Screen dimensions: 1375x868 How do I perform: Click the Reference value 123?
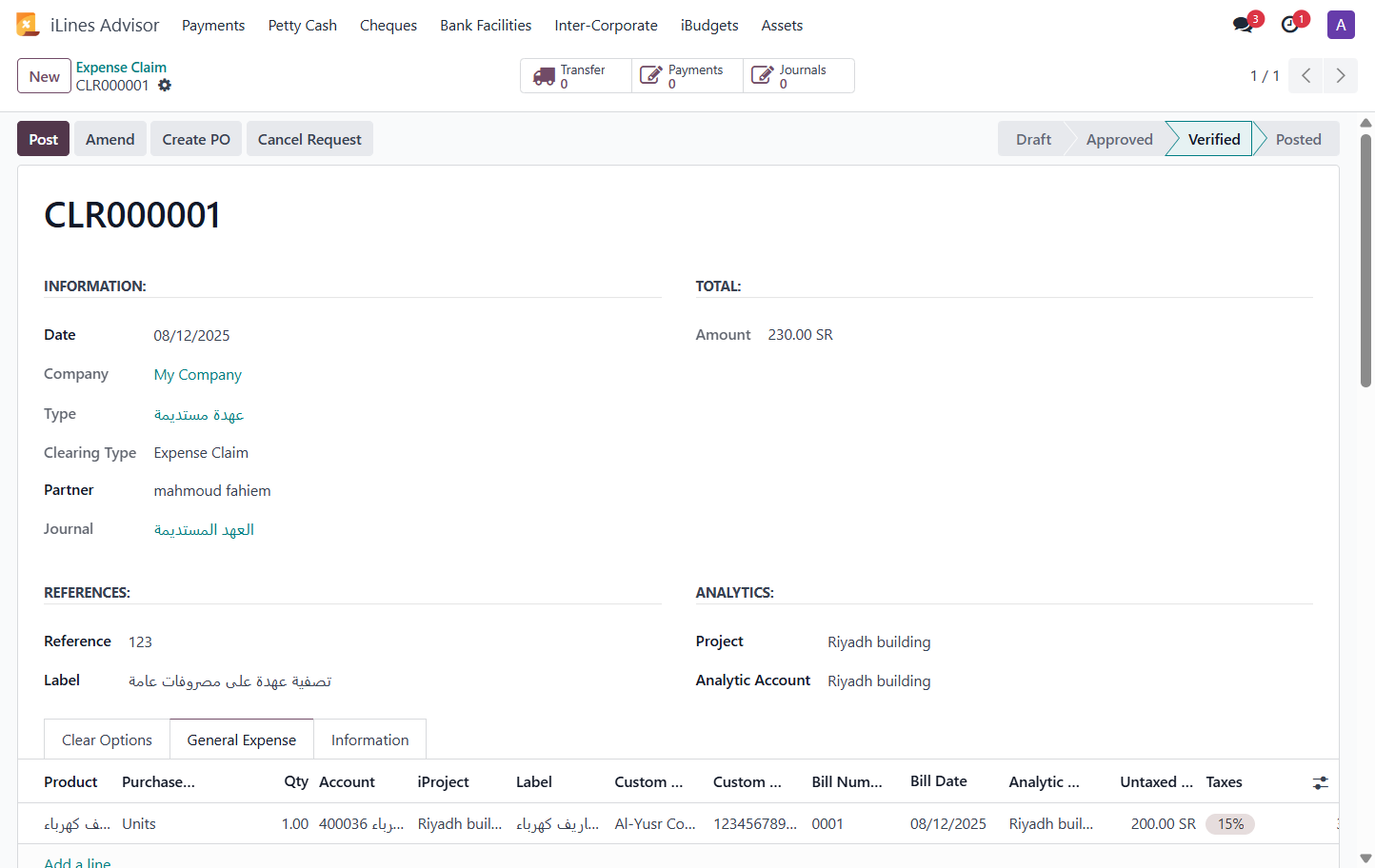tap(140, 642)
